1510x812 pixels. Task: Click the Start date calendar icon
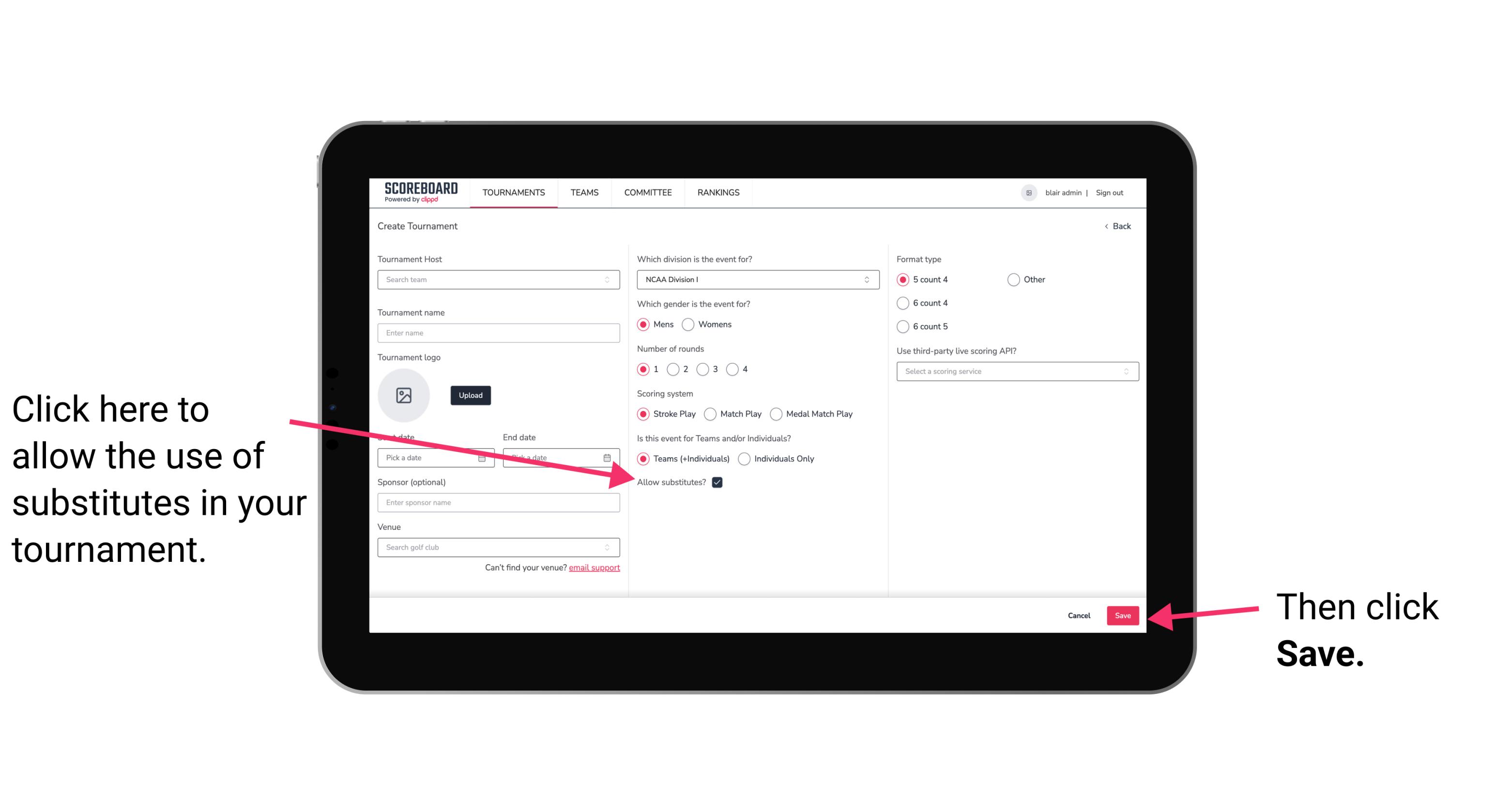tap(485, 457)
